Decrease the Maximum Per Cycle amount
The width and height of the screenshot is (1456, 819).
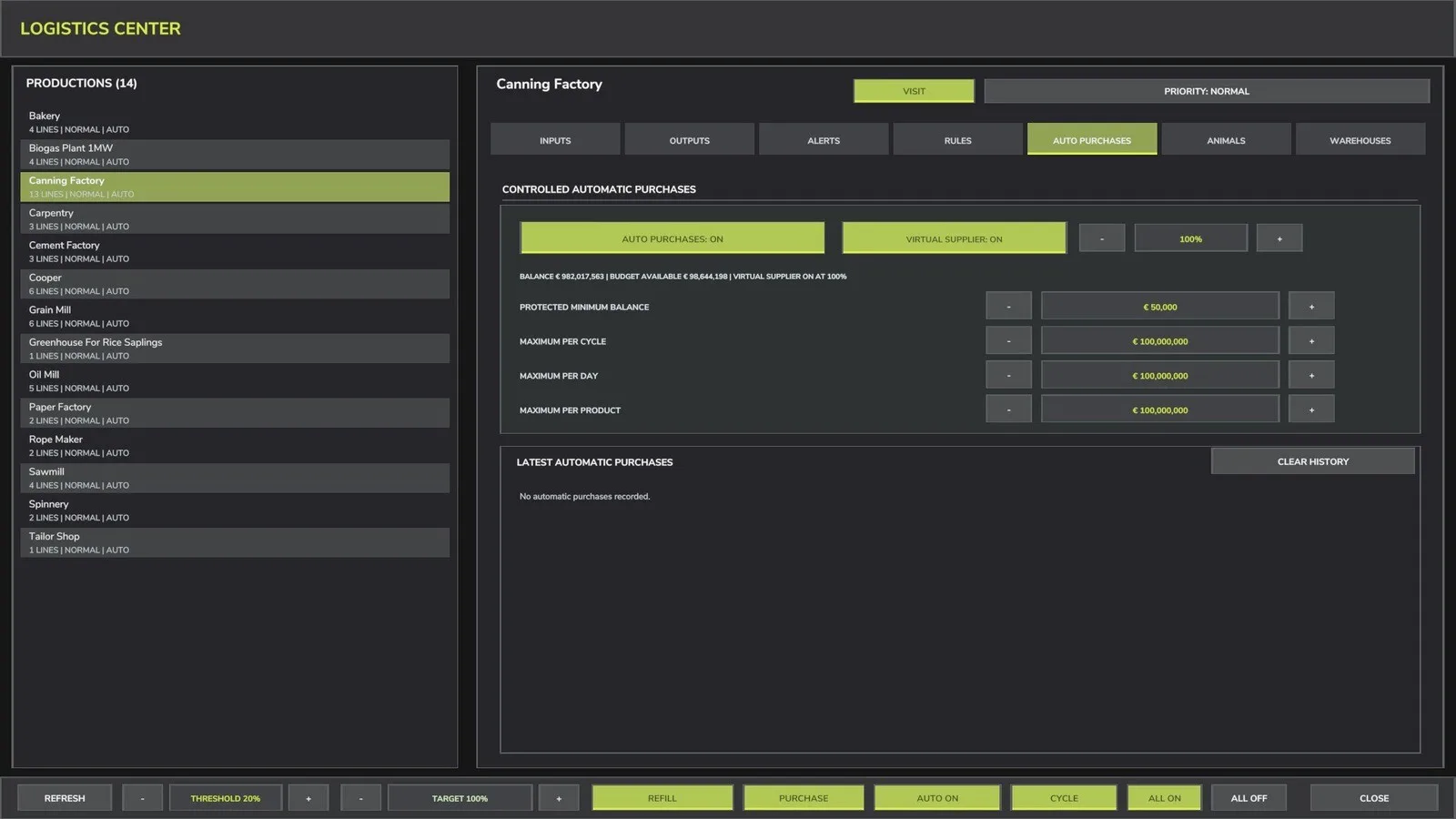point(1008,341)
